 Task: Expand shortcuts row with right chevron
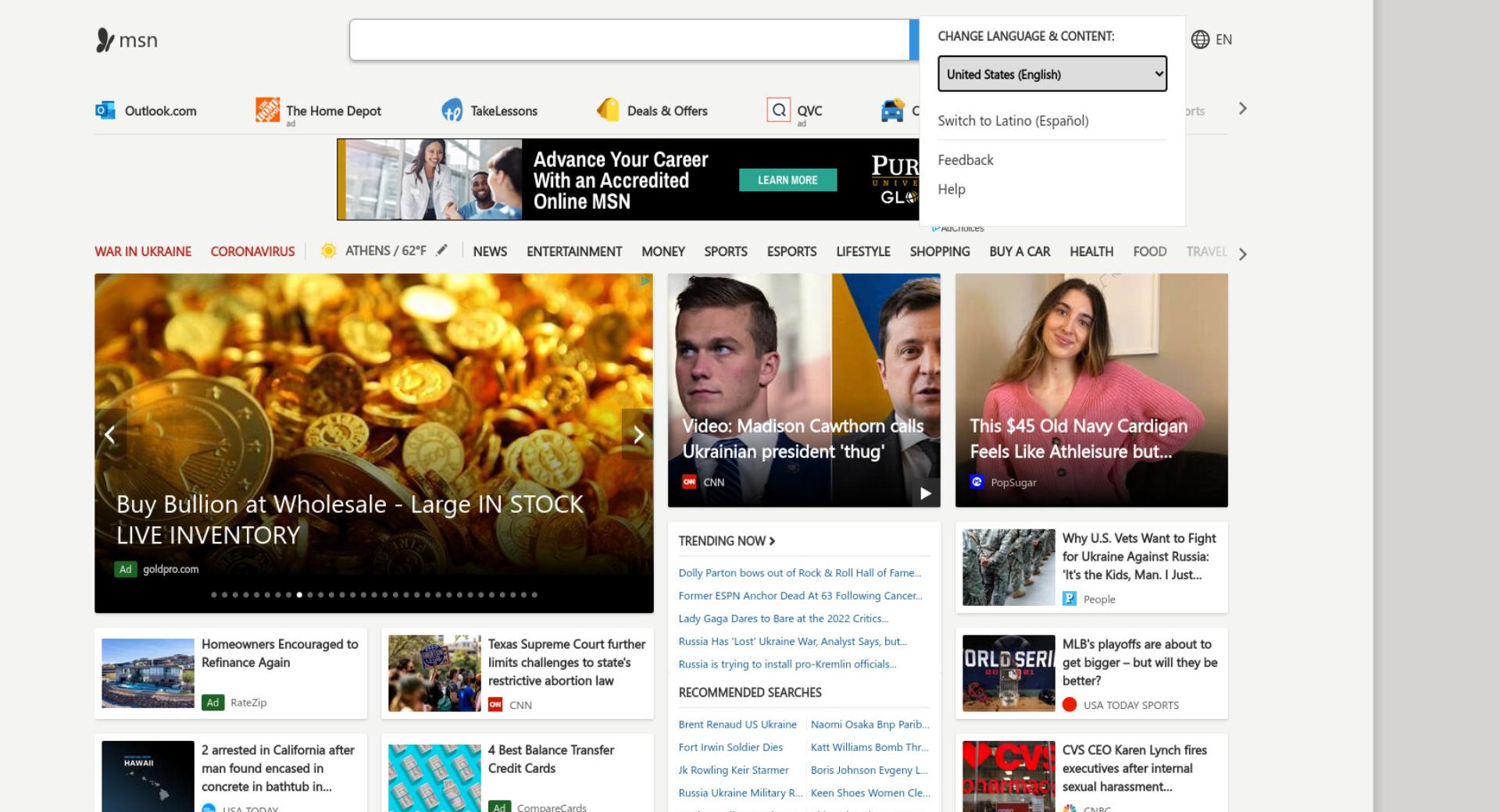click(1242, 109)
